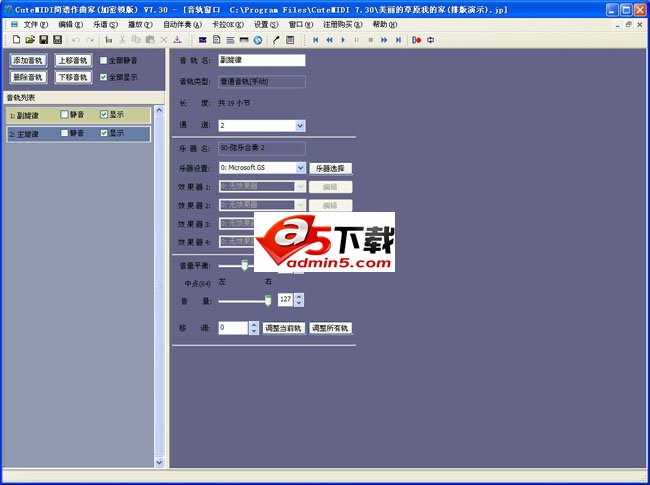The height and width of the screenshot is (485, 650).
Task: Open the 注册购买 menu
Action: tap(343, 24)
